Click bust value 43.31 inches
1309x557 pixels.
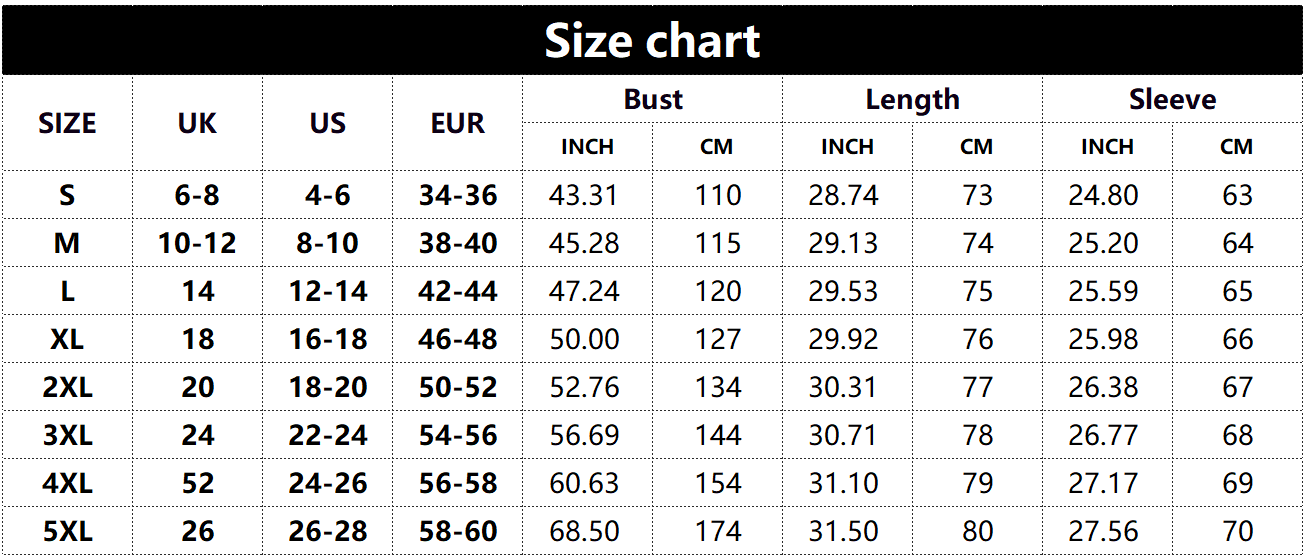587,195
